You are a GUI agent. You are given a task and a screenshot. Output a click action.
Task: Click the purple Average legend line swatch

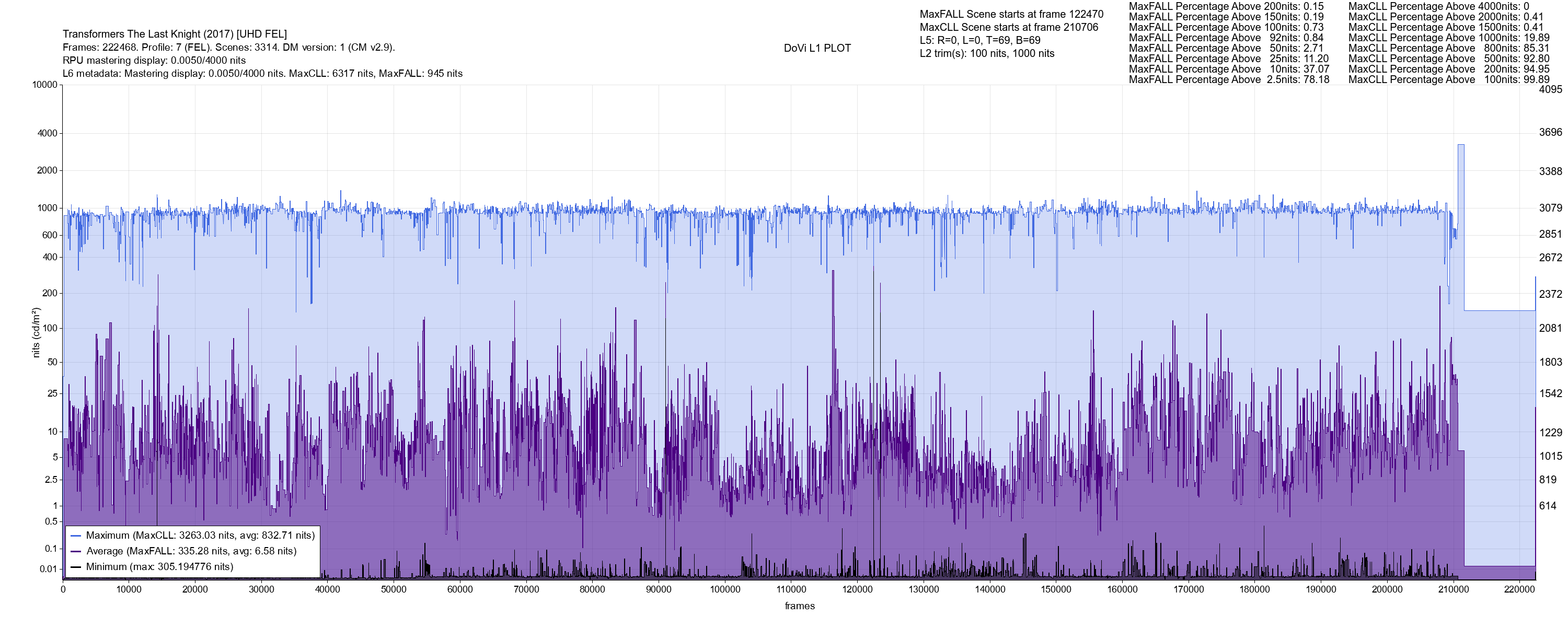click(75, 552)
